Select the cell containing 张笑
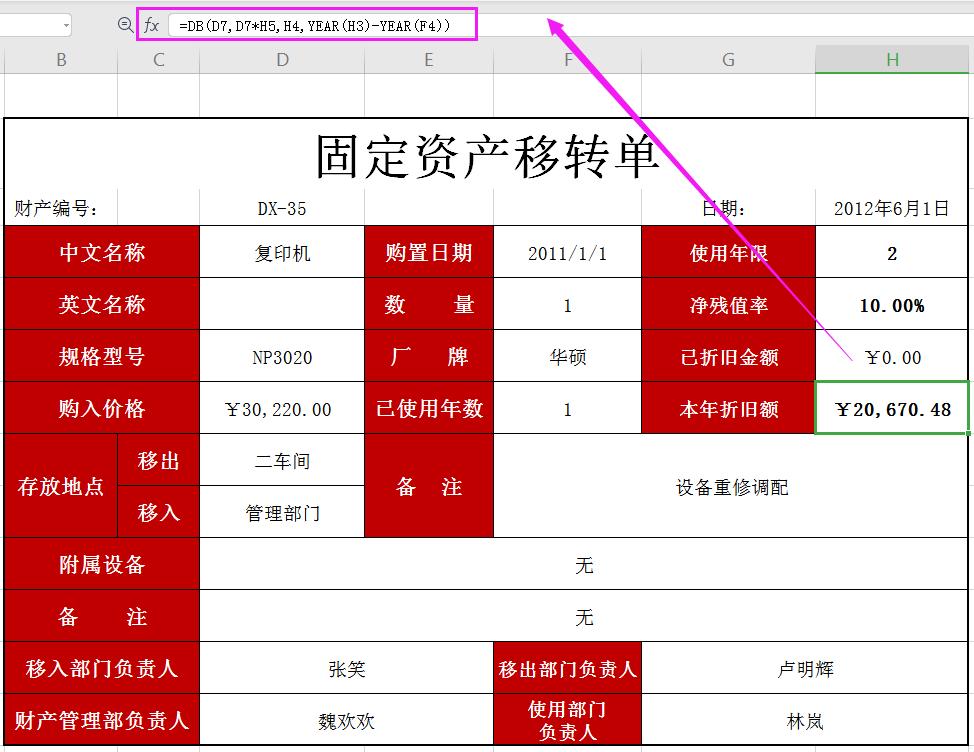 coord(345,668)
